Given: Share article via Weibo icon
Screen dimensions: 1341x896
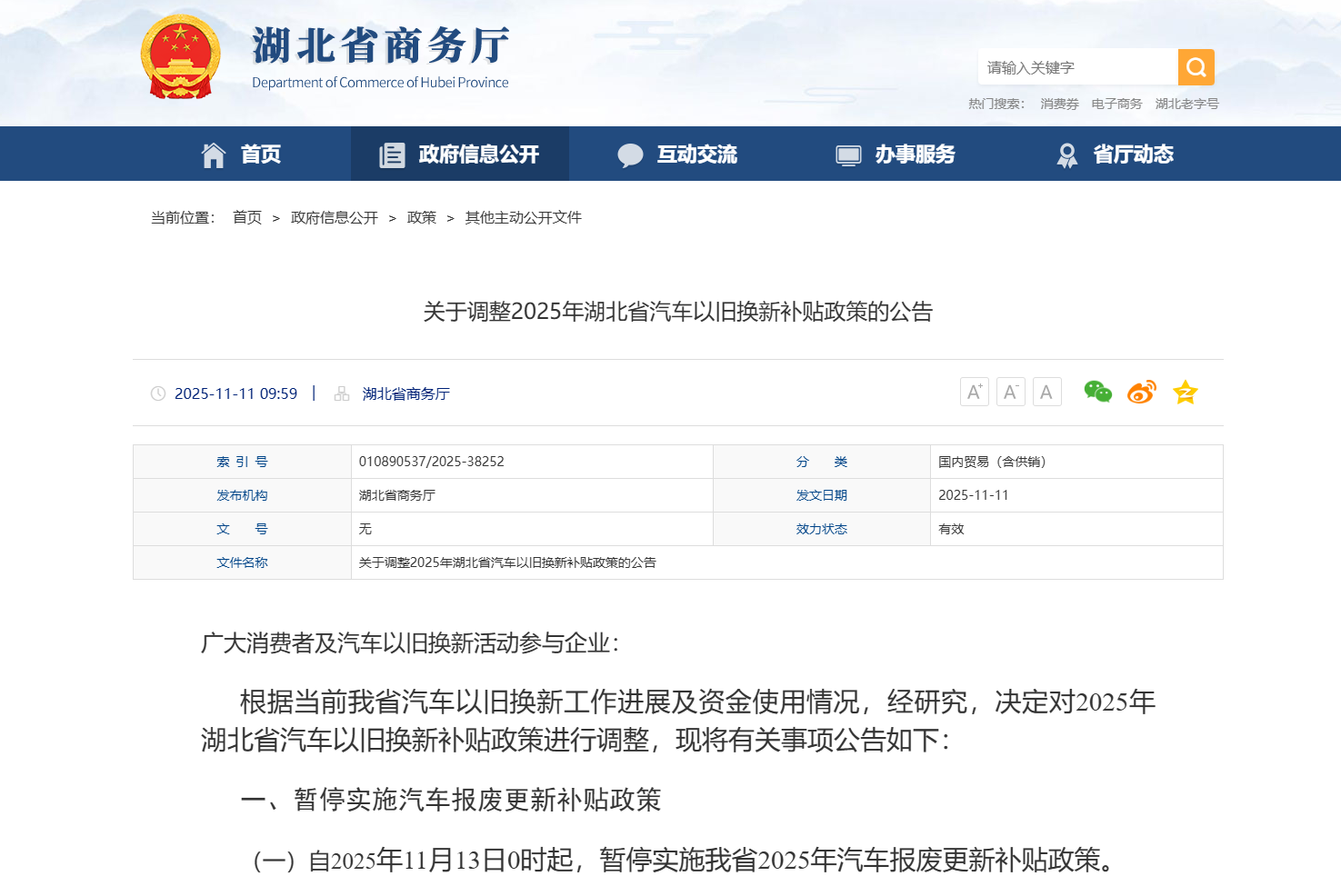Looking at the screenshot, I should point(1141,392).
